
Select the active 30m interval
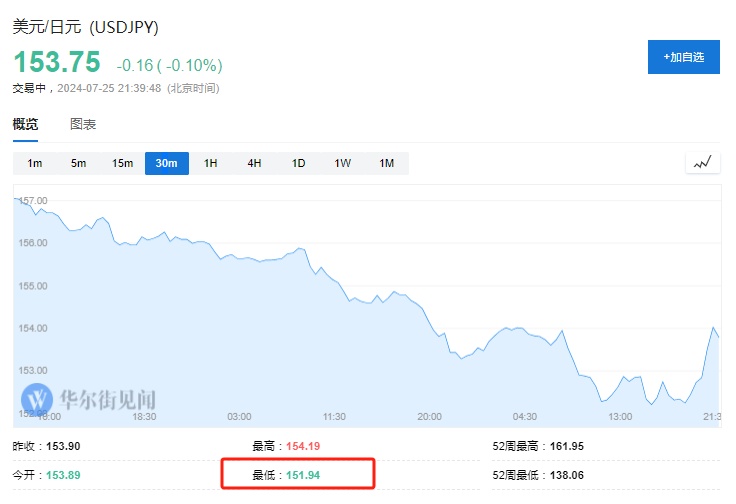pyautogui.click(x=167, y=163)
